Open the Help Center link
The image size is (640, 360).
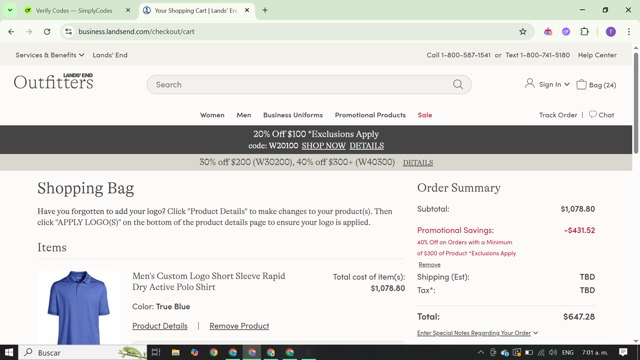[x=597, y=55]
